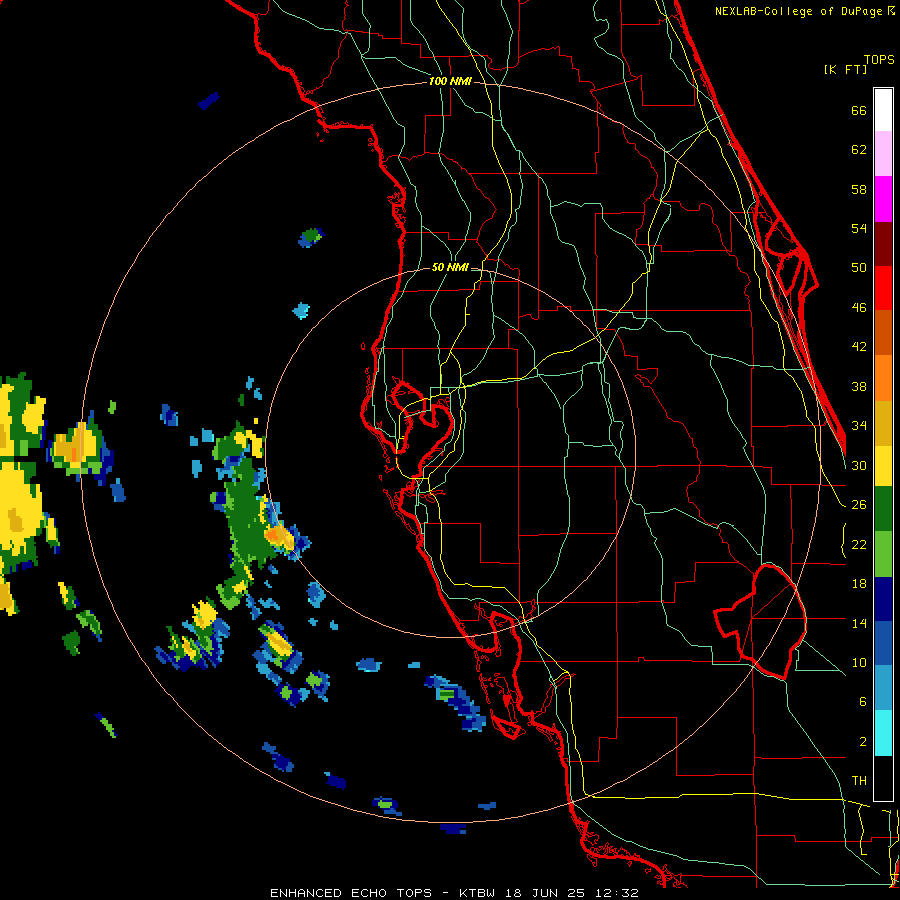Click the "12:32" timestamp in caption
Viewport: 900px width, 900px height.
pos(616,893)
